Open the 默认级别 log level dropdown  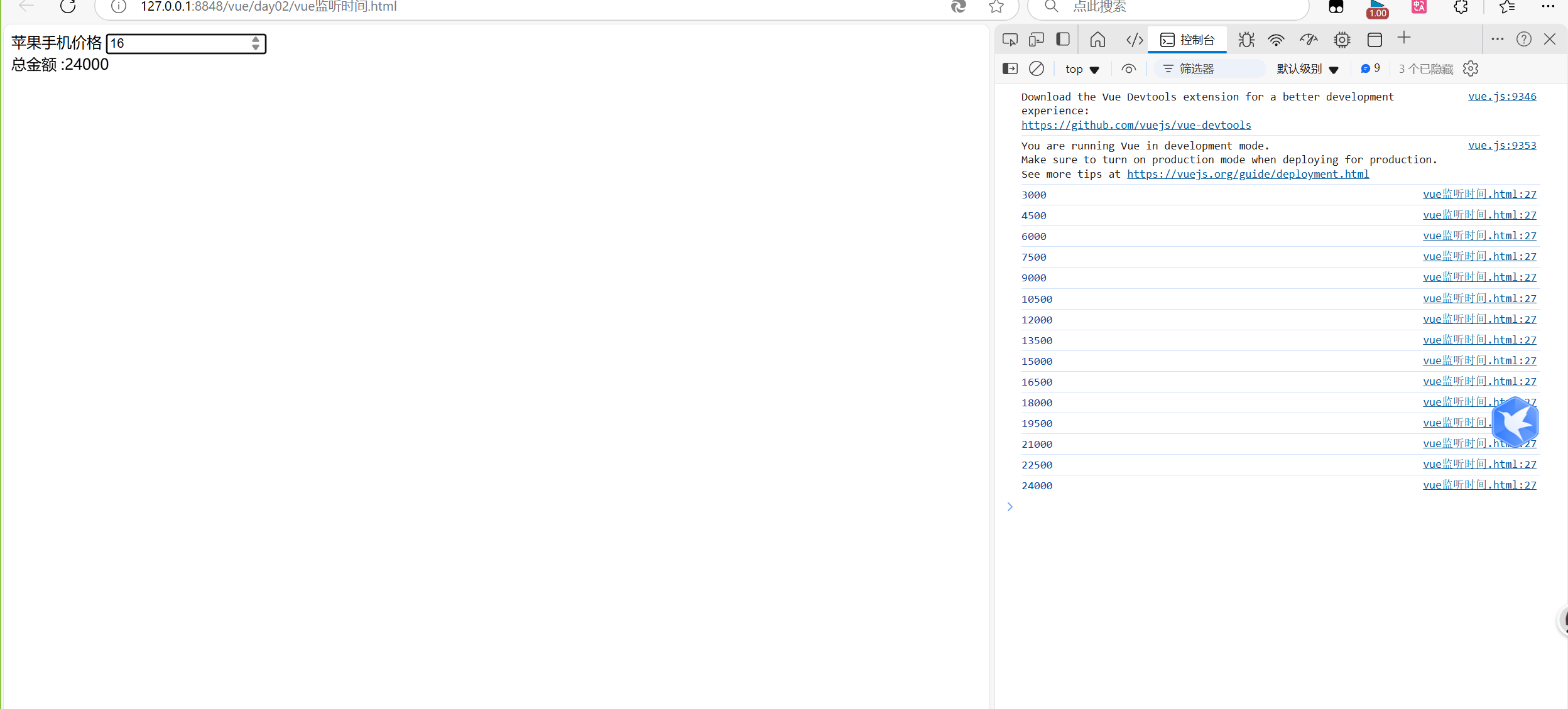point(1307,69)
